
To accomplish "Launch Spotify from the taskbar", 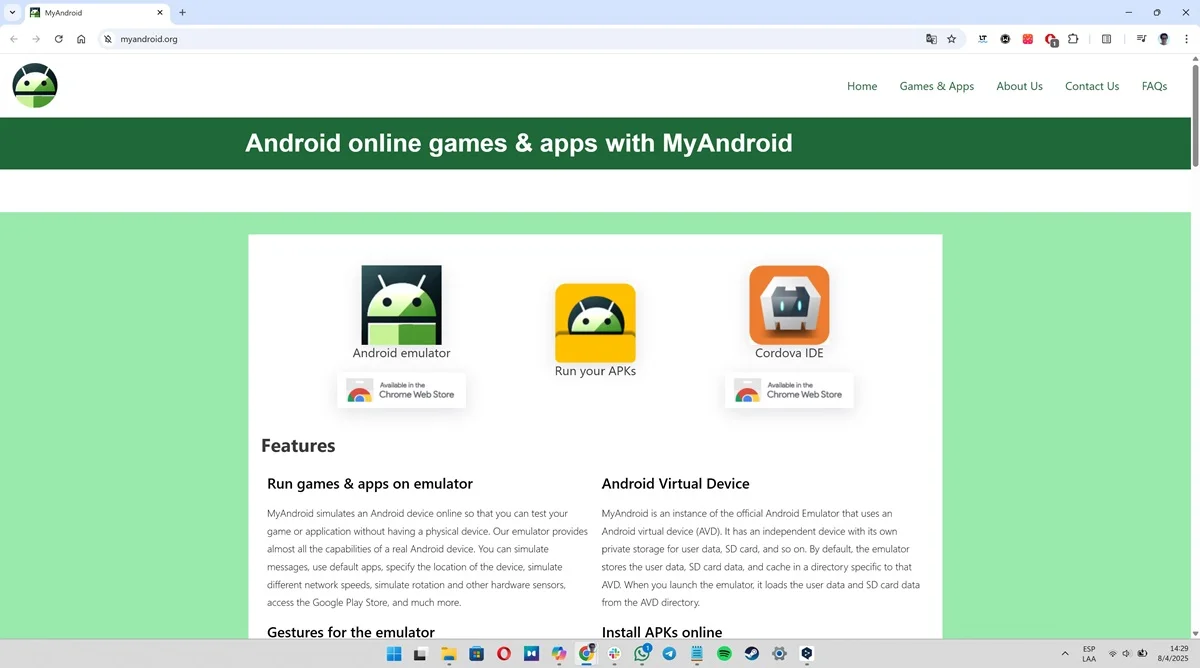I will (x=723, y=654).
